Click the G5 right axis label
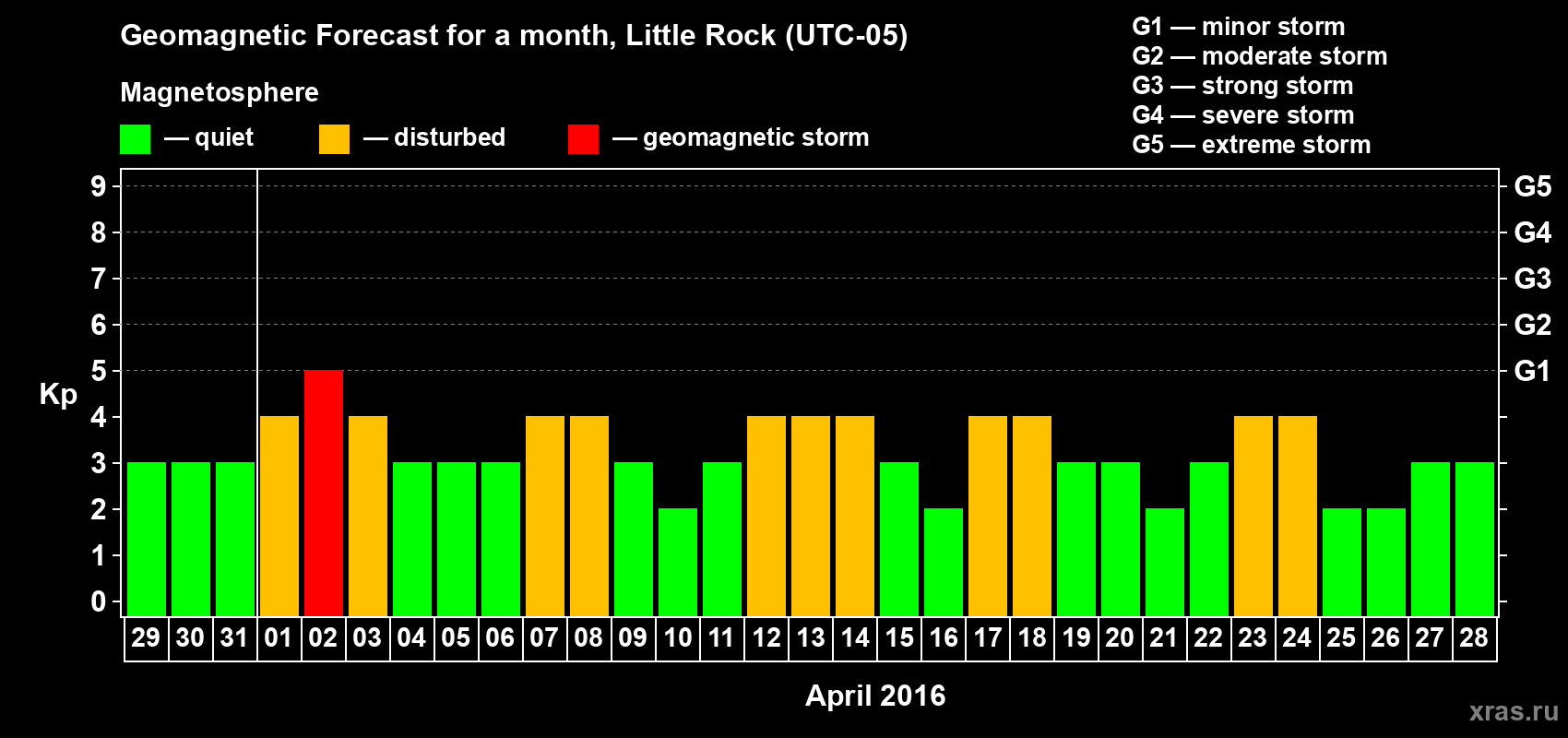The height and width of the screenshot is (738, 1568). (1533, 186)
